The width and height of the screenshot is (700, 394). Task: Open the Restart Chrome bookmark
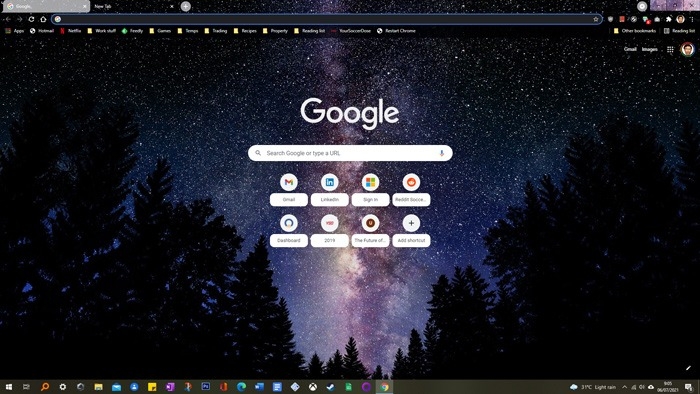pos(396,31)
